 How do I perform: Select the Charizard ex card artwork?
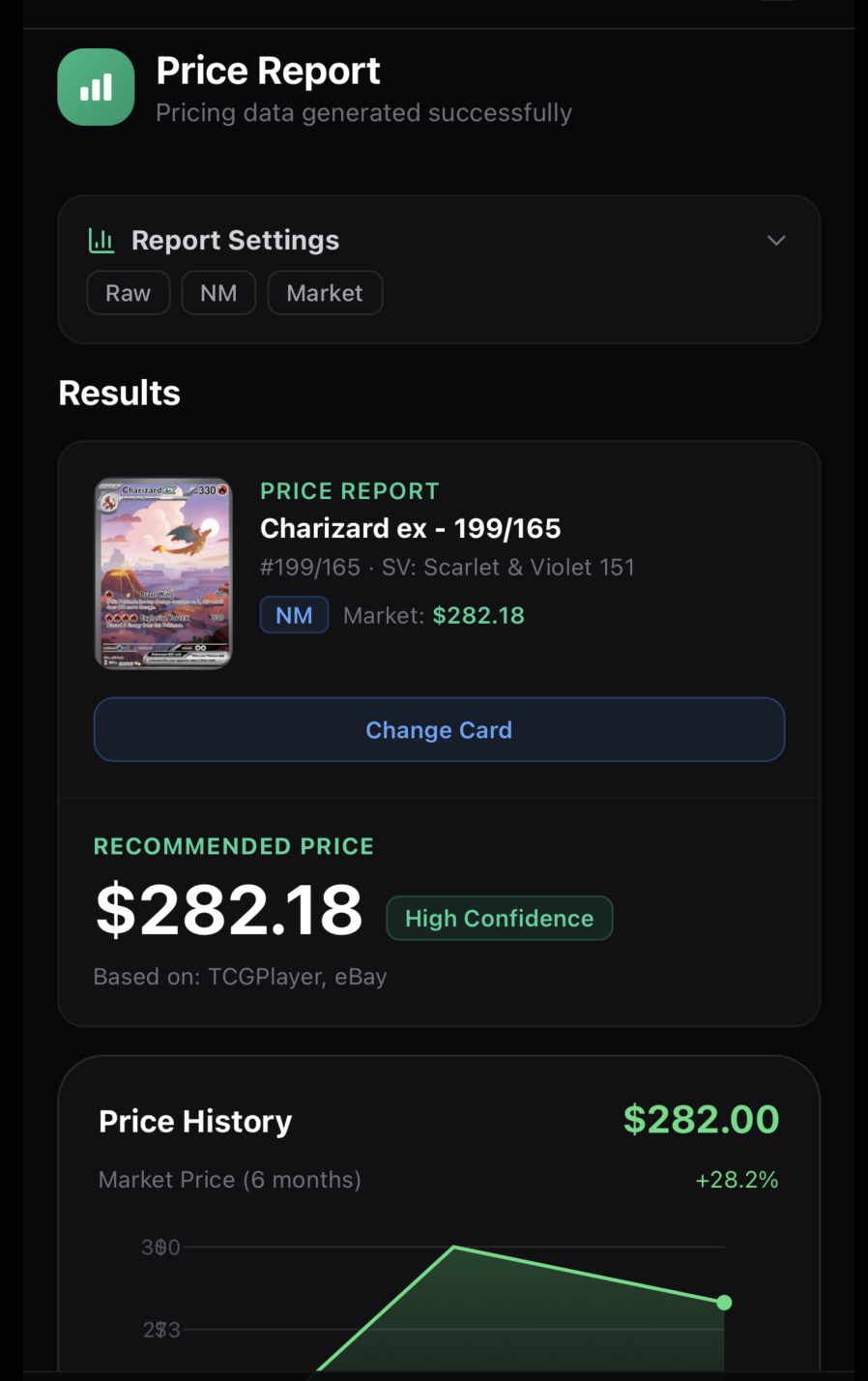162,573
